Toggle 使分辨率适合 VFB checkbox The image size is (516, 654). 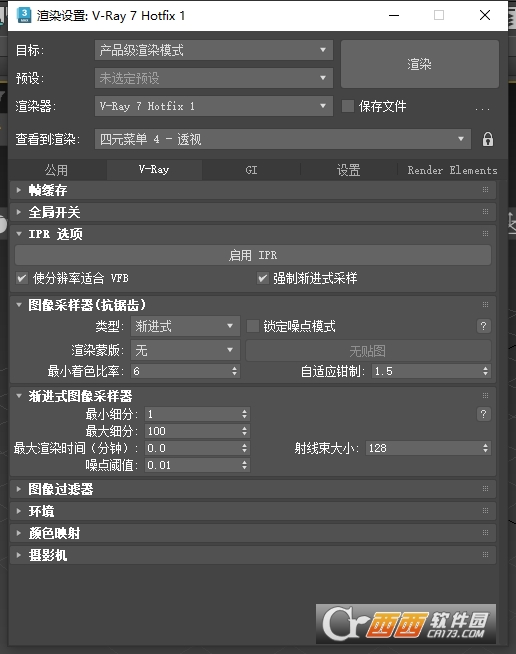coord(22,278)
